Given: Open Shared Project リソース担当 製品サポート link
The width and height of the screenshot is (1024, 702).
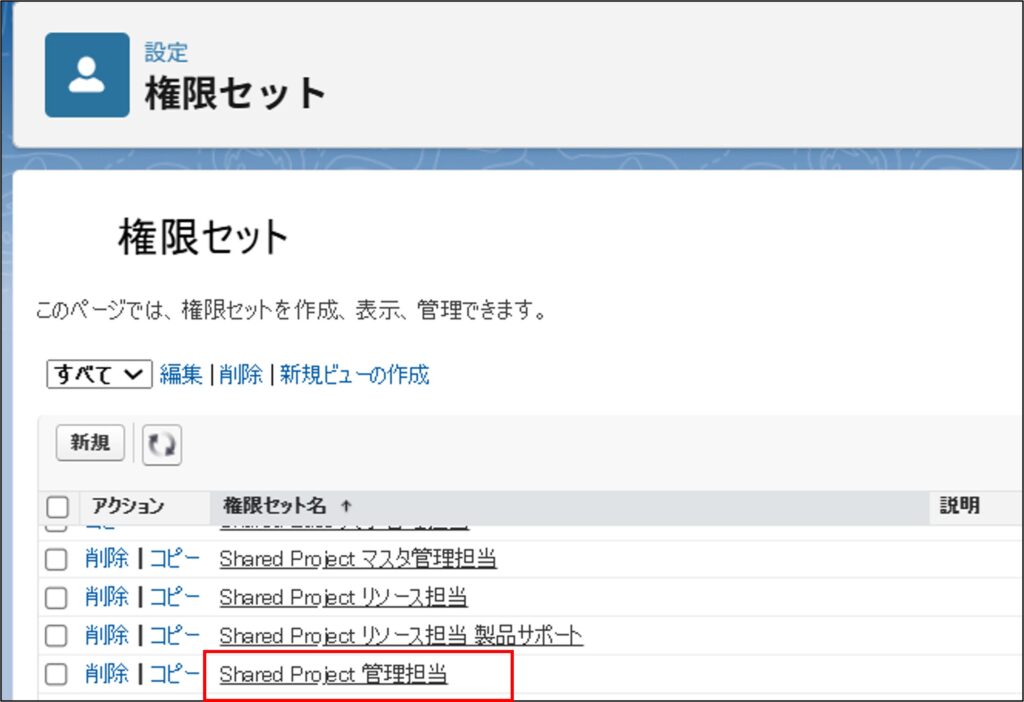Looking at the screenshot, I should pos(400,636).
